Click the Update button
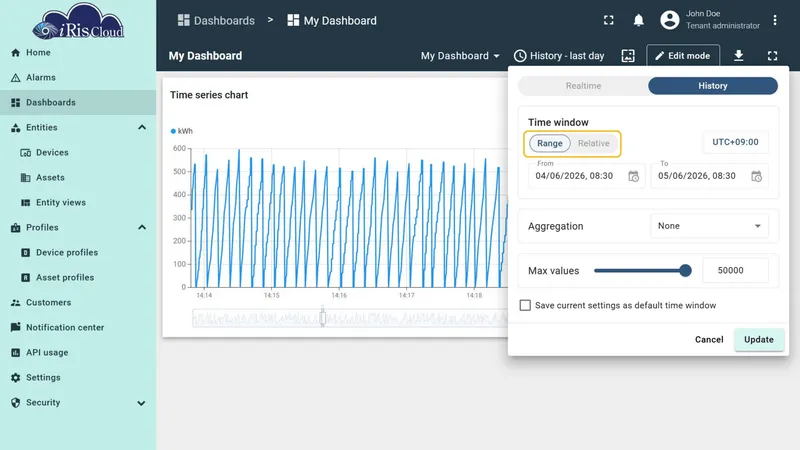 tap(759, 340)
